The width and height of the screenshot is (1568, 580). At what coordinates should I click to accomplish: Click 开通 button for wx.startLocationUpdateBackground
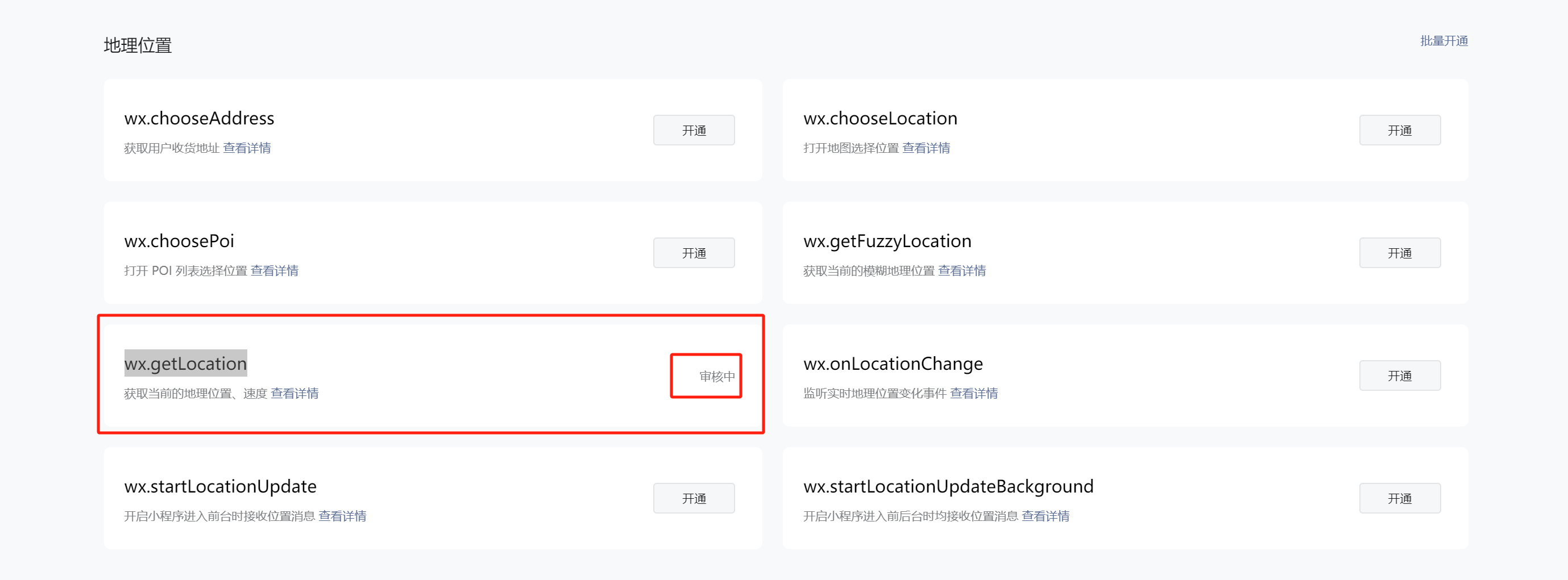[1399, 499]
